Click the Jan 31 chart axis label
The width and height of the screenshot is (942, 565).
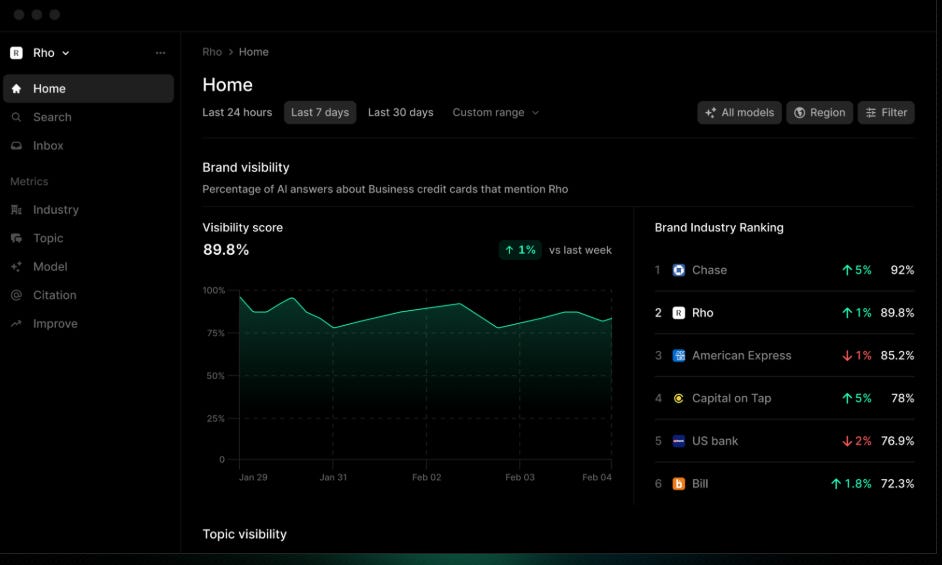click(333, 477)
